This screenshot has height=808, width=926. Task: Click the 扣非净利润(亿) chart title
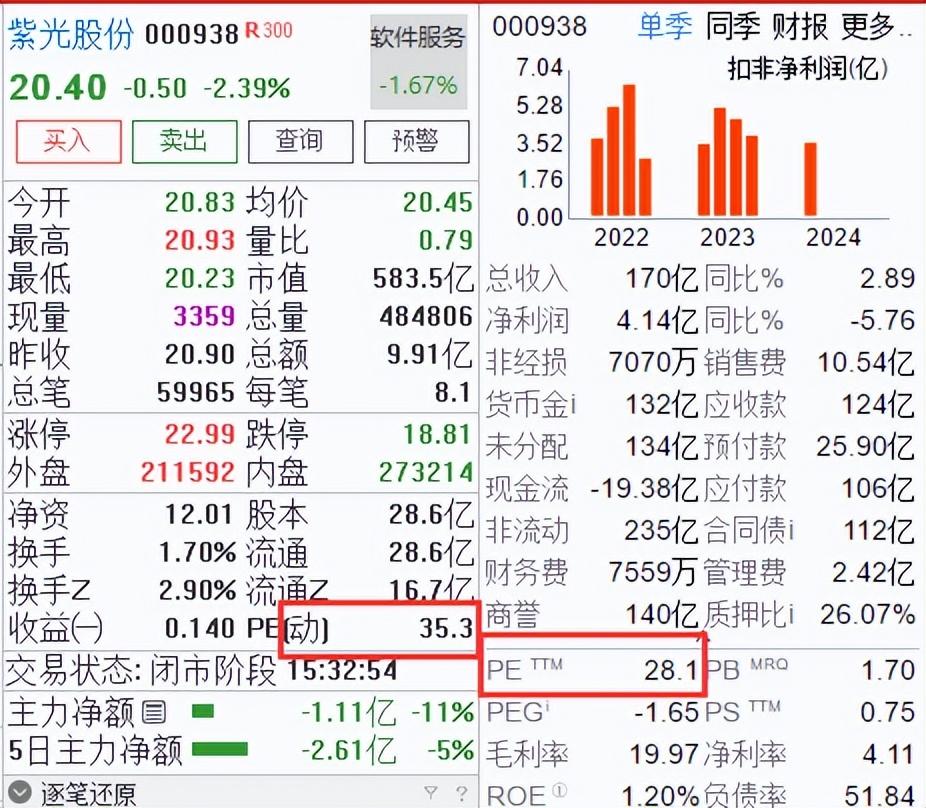point(807,69)
